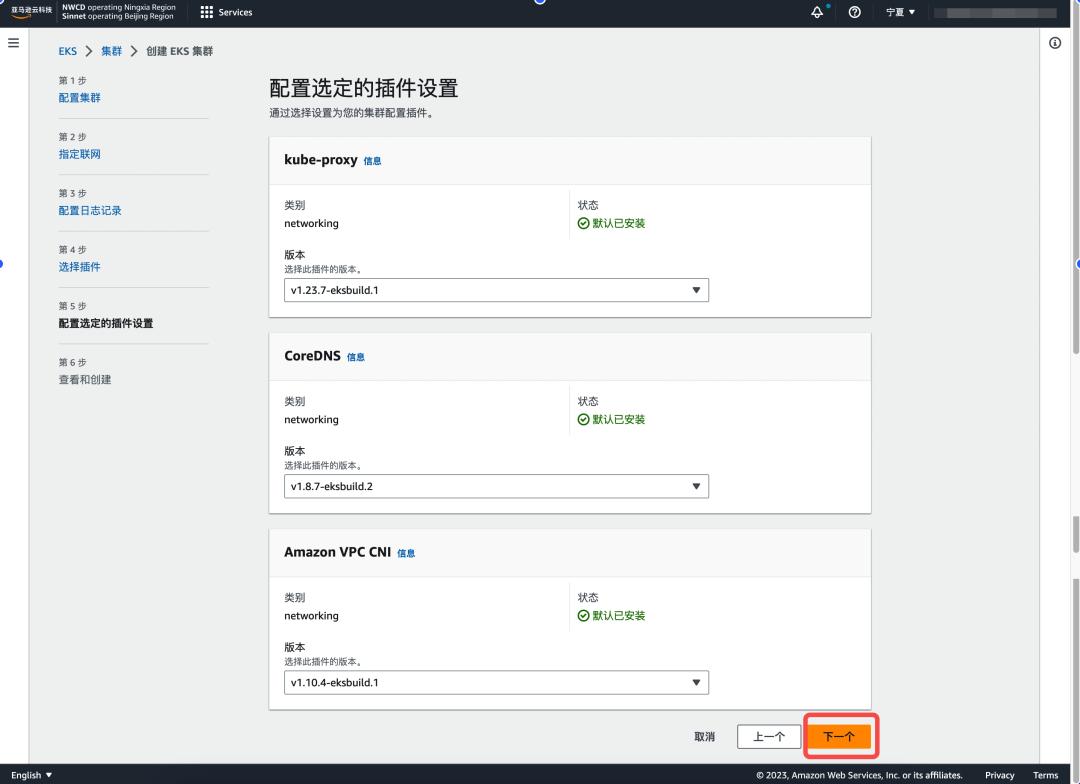This screenshot has width=1080, height=784.
Task: Open the EKS breadcrumb link
Action: 67,51
